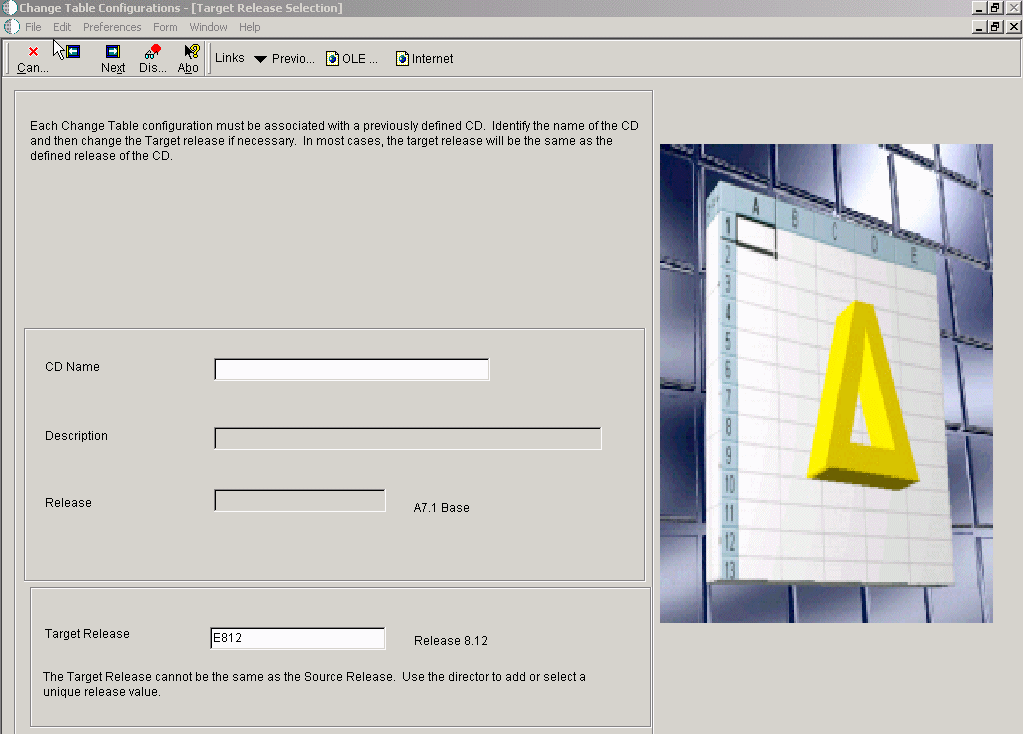The image size is (1023, 734).
Task: Click the 'A7.1 Base' release text
Action: click(x=442, y=508)
